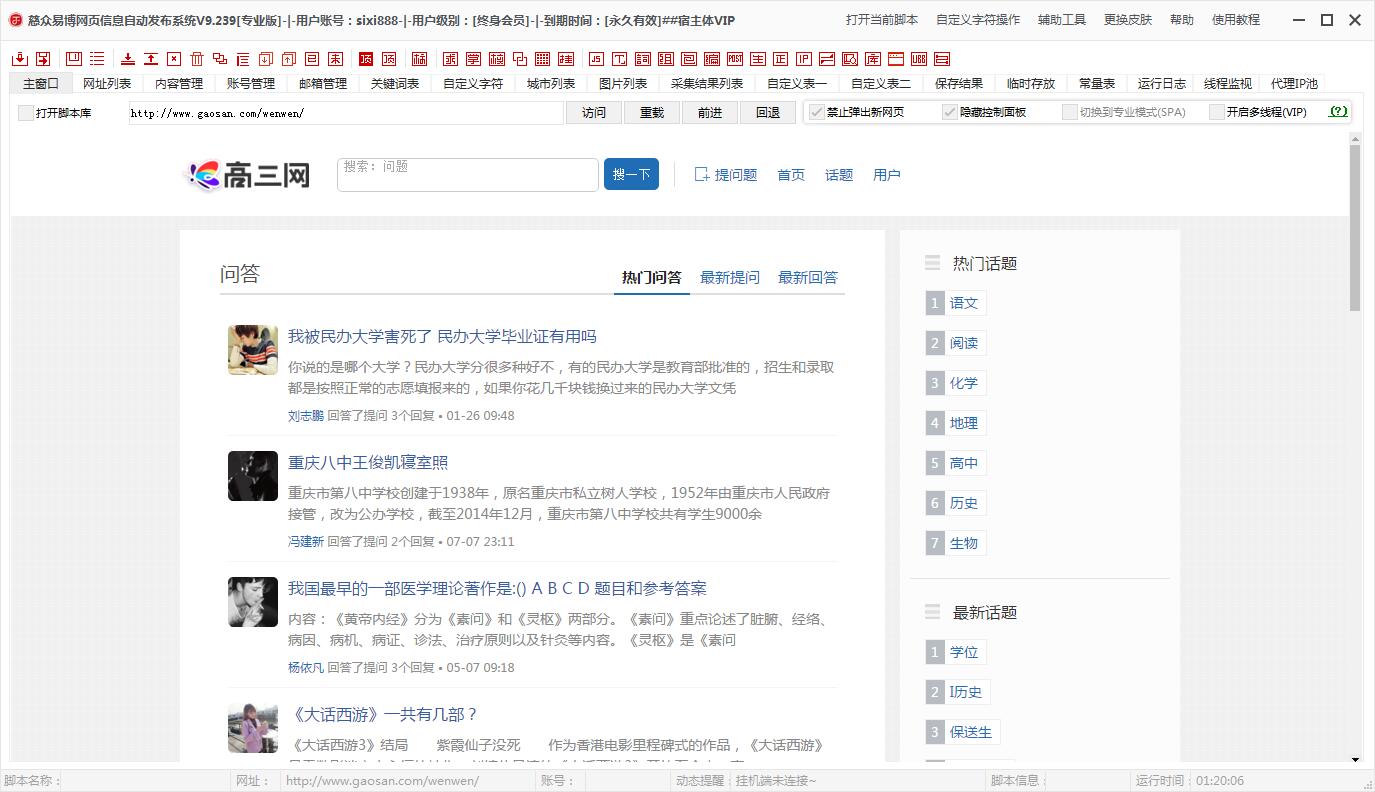Click the page vertical scrollbar thumb

[x=1355, y=227]
